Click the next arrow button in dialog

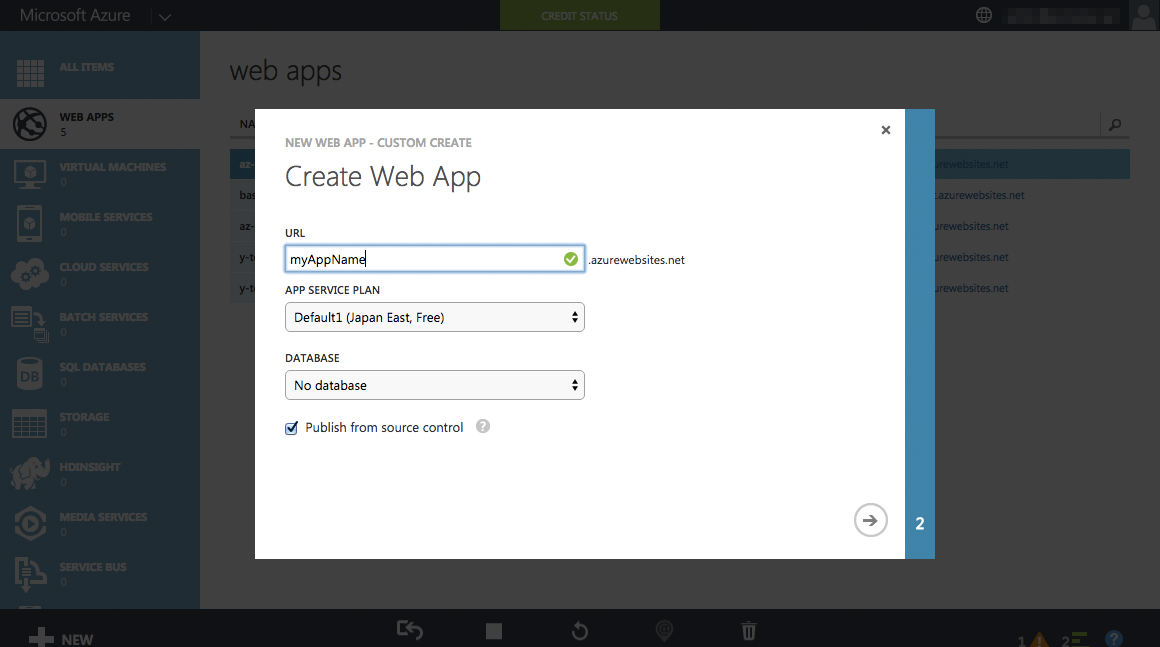(x=871, y=521)
